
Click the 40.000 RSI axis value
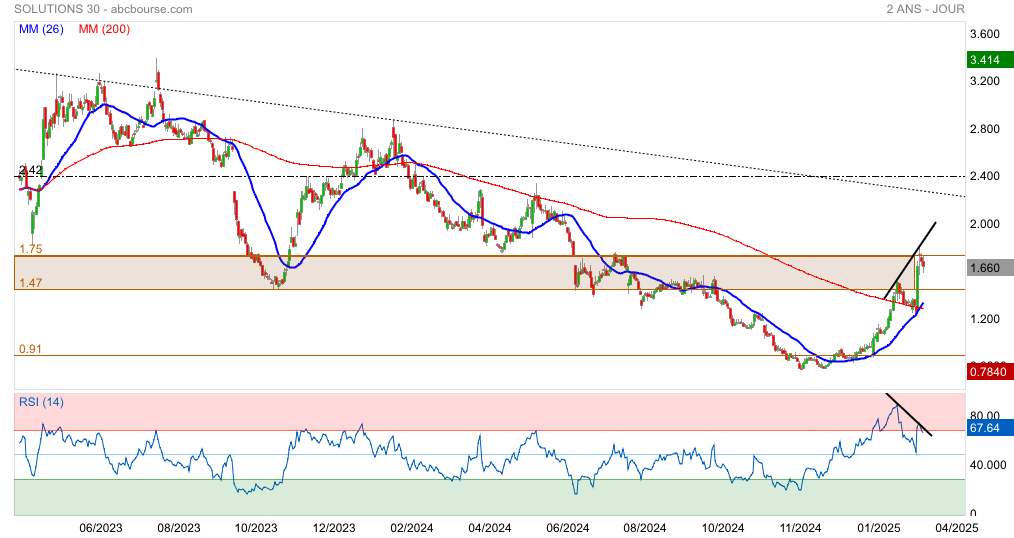pyautogui.click(x=987, y=465)
